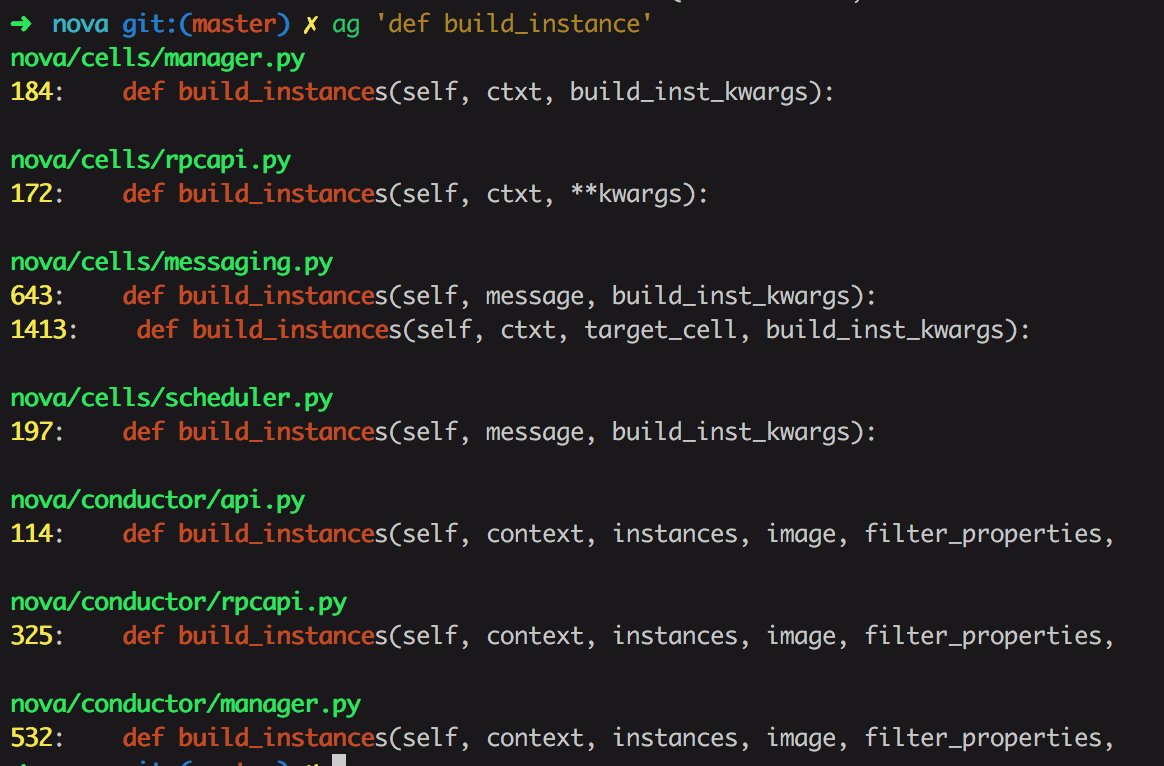The image size is (1164, 766).
Task: Click 'message' parameter on line 643
Action: point(534,296)
